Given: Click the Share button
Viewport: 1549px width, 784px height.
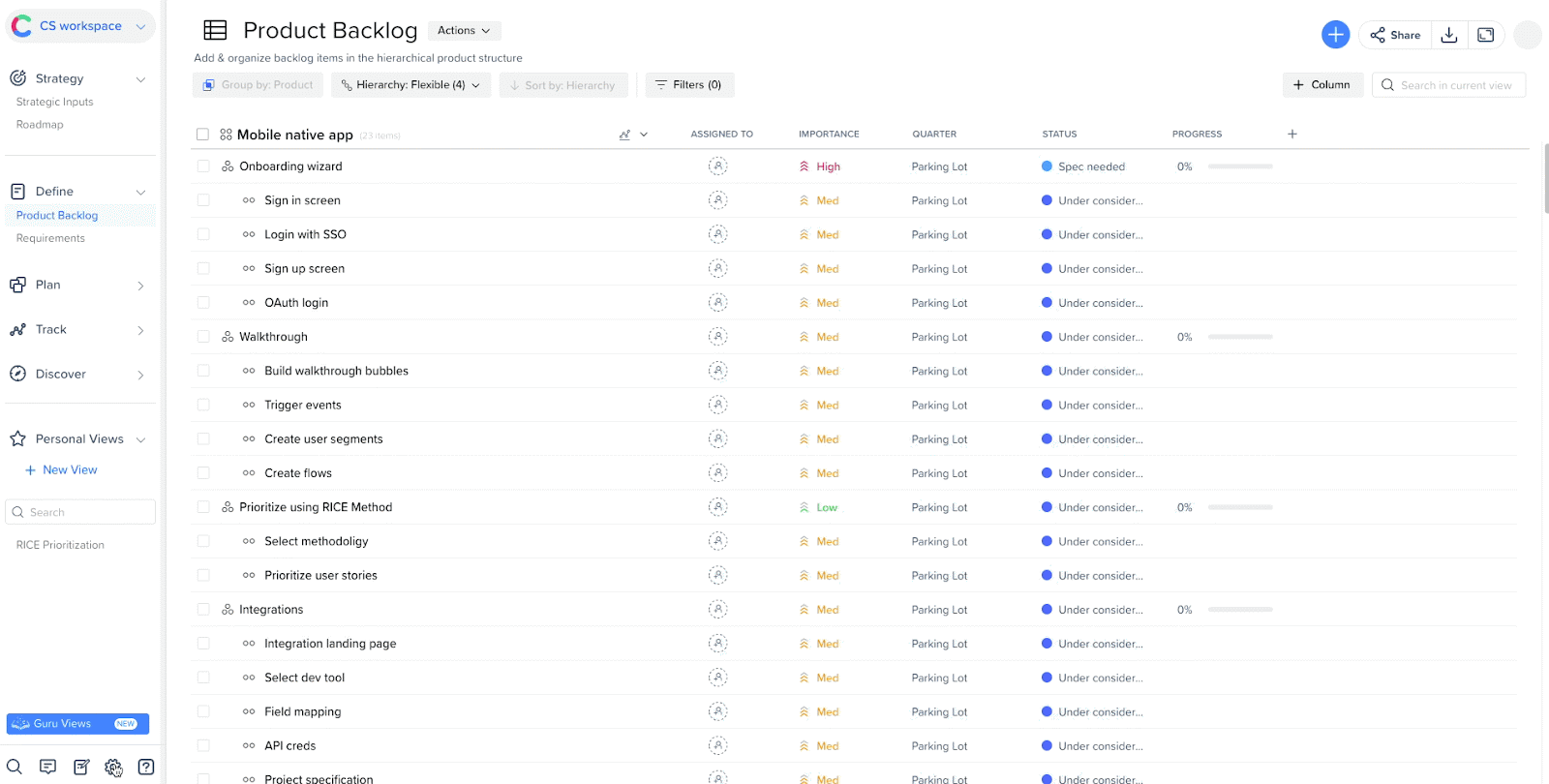Looking at the screenshot, I should coord(1395,35).
